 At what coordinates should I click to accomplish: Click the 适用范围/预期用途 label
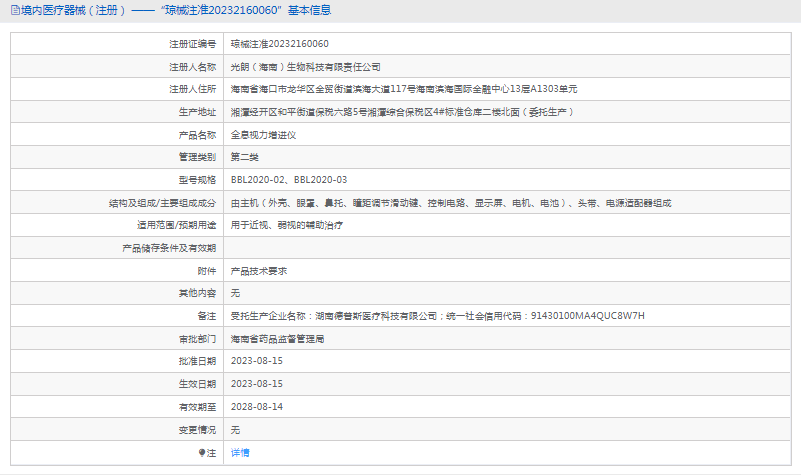click(x=176, y=225)
